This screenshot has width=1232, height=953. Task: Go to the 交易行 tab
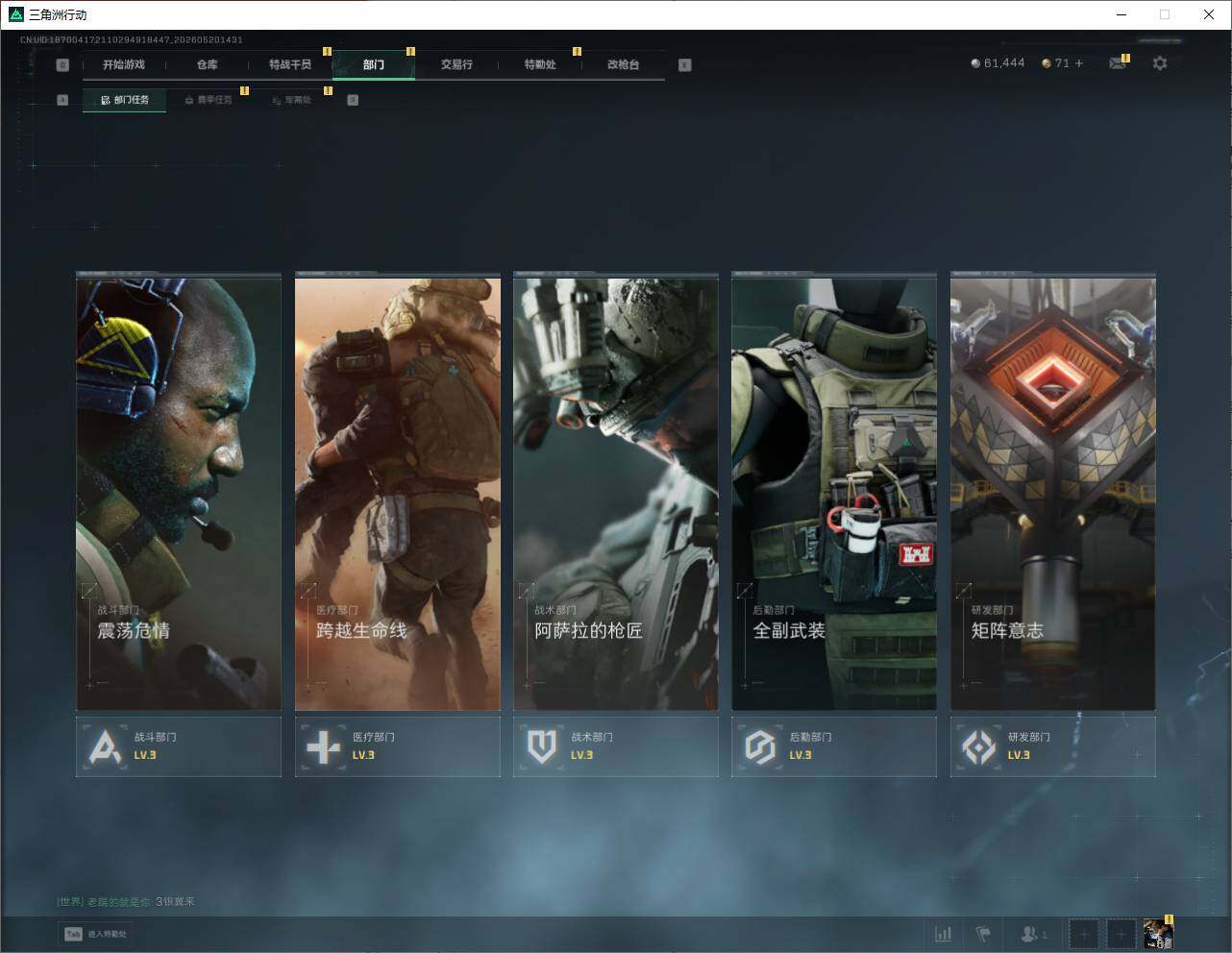point(456,64)
